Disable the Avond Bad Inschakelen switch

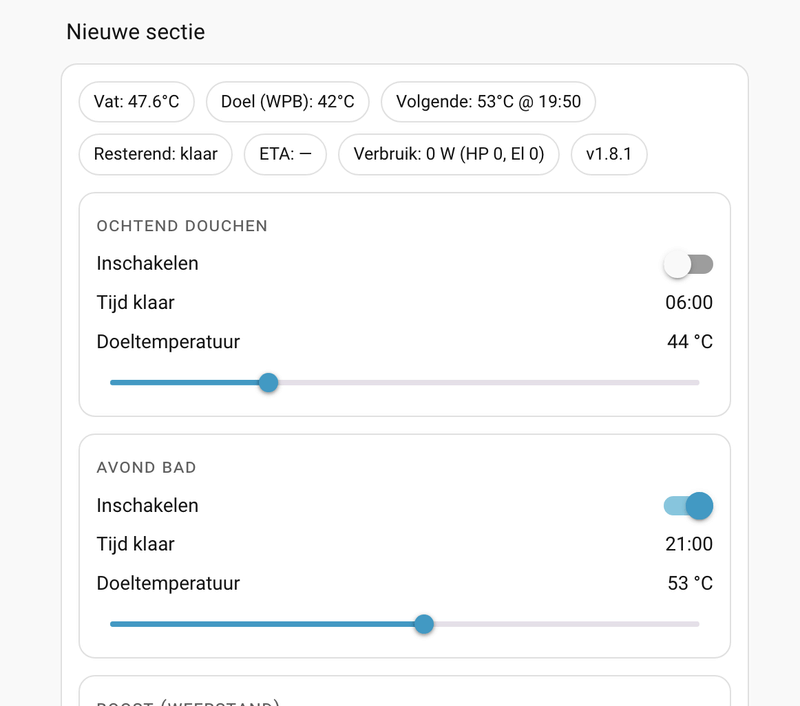coord(688,506)
